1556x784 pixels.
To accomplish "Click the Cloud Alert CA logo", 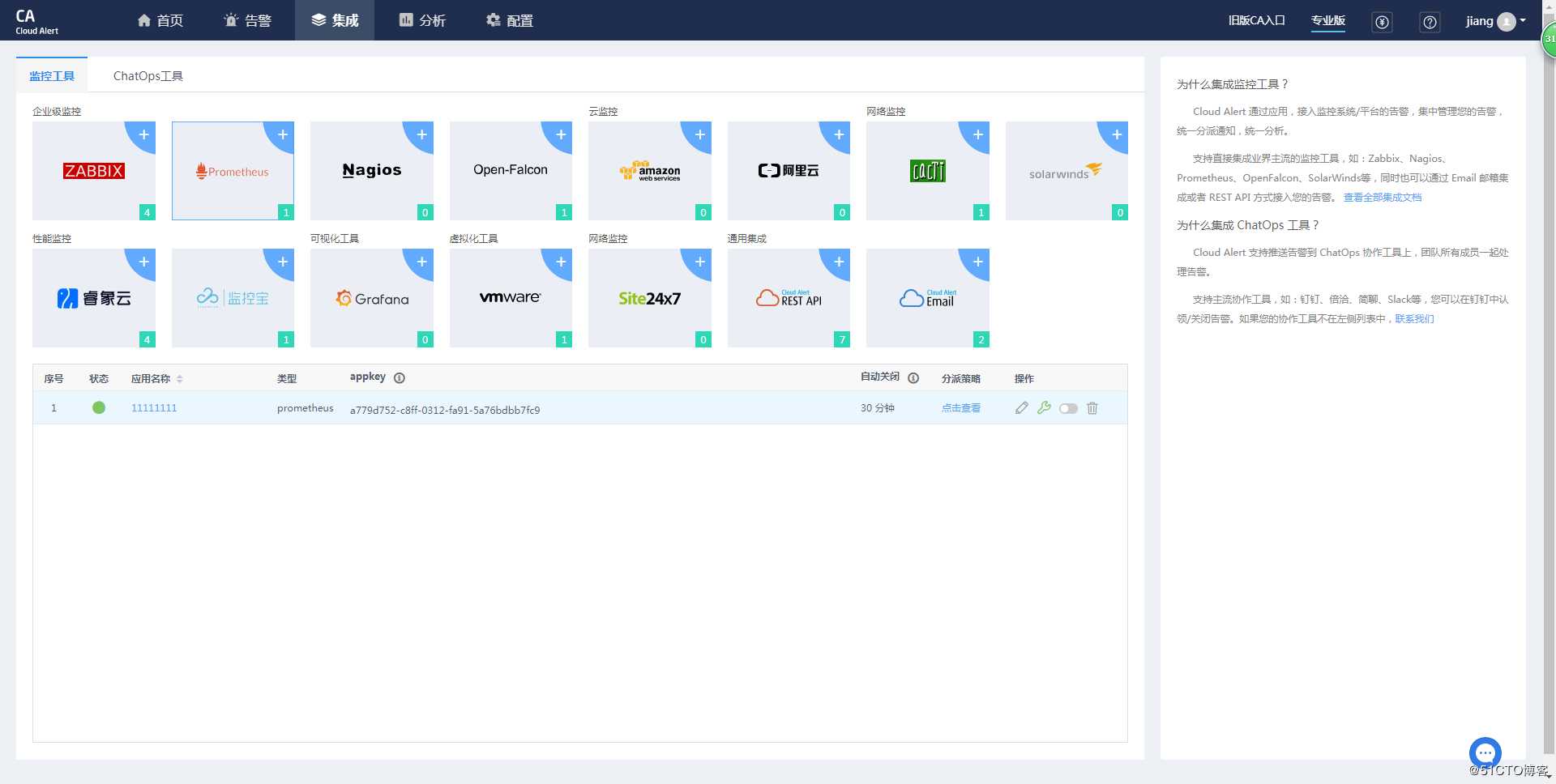I will pos(36,22).
